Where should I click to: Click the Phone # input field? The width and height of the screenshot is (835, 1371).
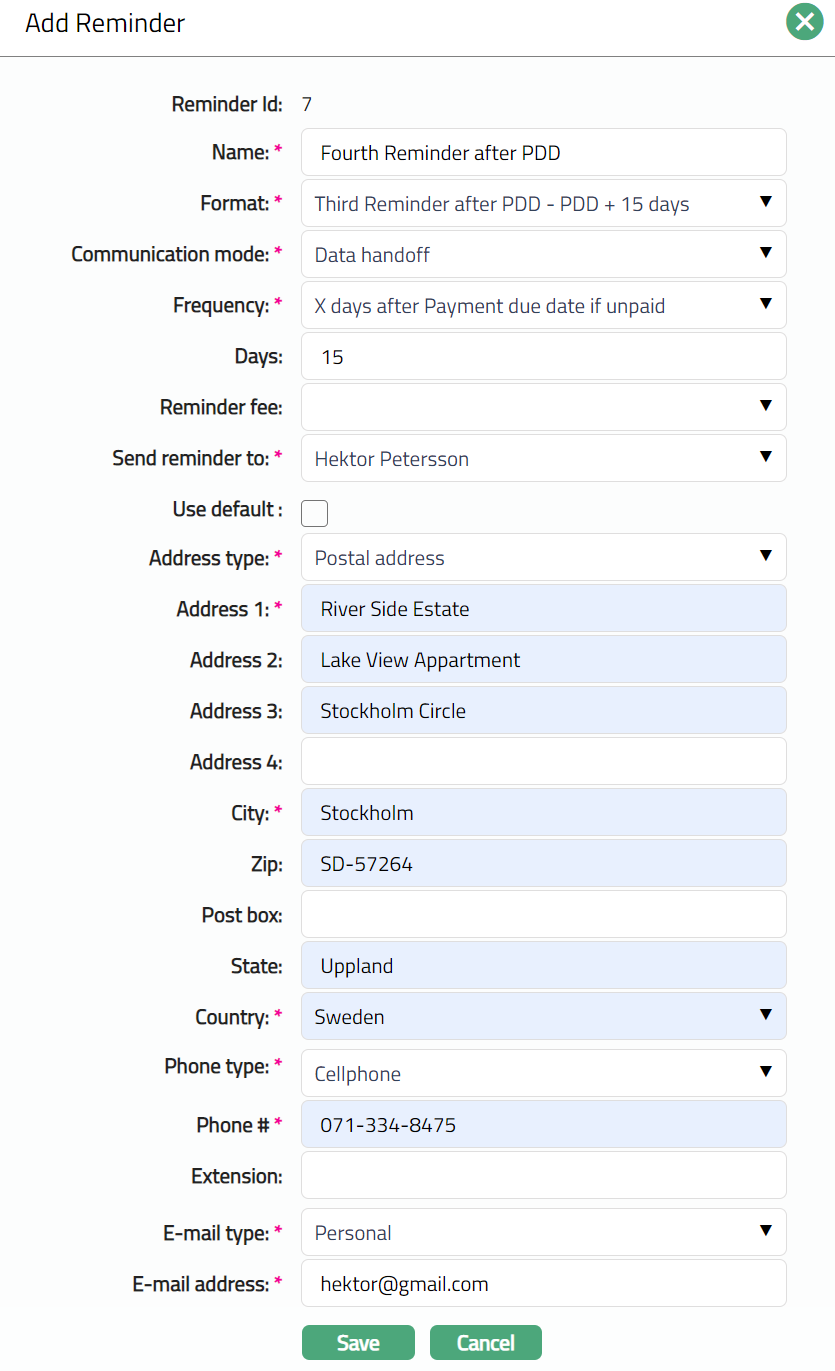tap(543, 1124)
